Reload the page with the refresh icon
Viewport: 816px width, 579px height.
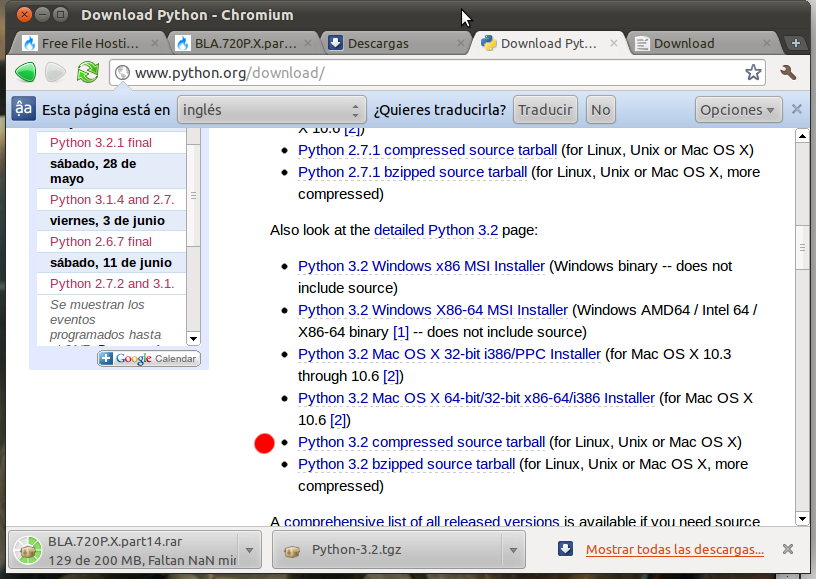(87, 72)
